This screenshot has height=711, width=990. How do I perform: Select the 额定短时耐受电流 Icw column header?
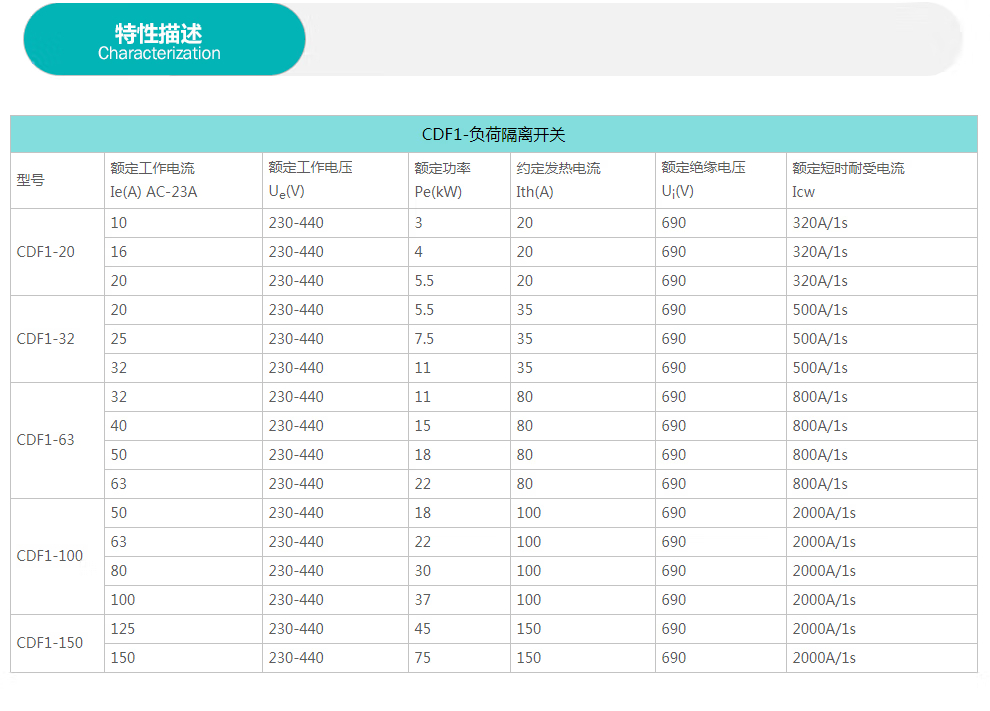[848, 180]
